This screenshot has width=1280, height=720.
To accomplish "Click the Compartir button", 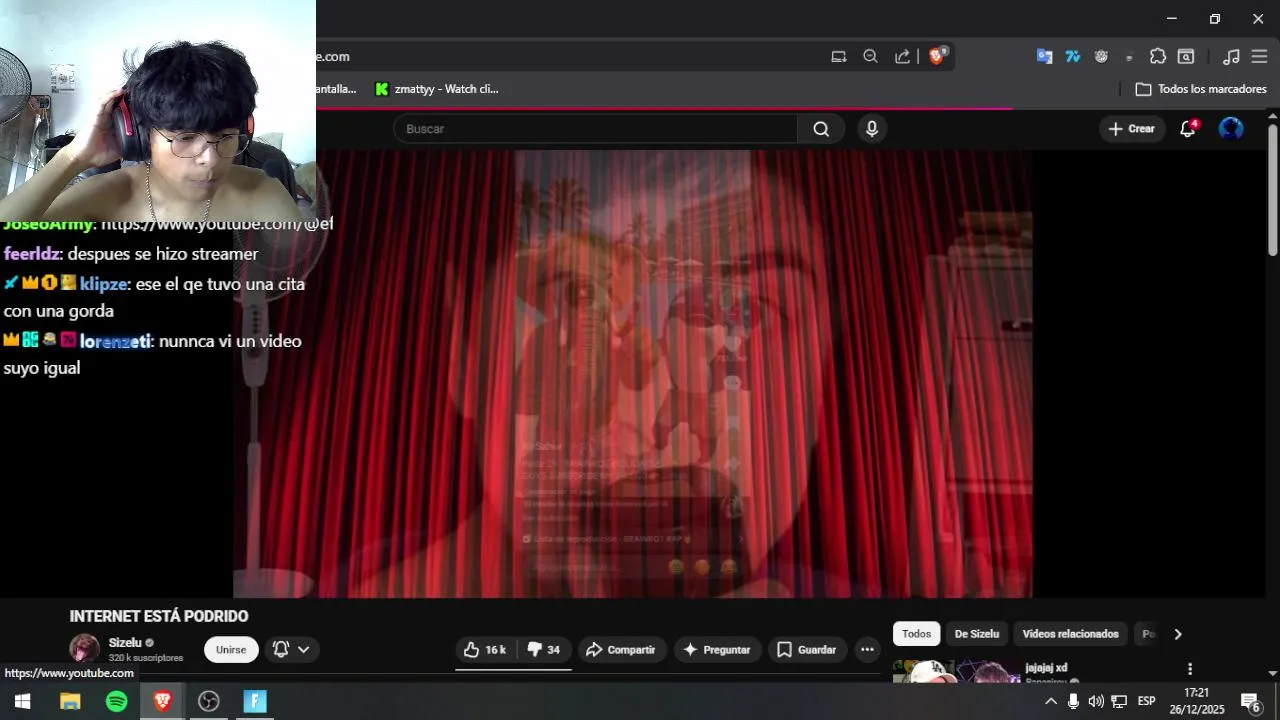I will pos(620,650).
